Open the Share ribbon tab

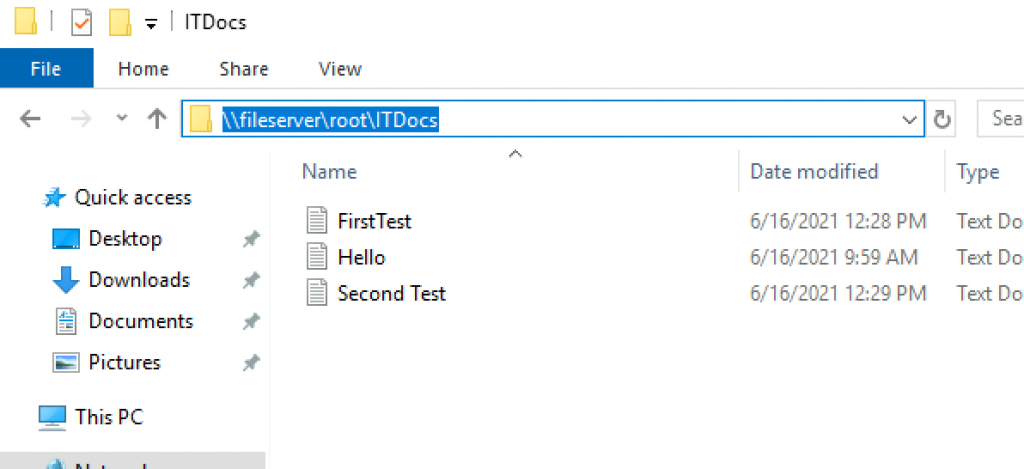pos(244,69)
